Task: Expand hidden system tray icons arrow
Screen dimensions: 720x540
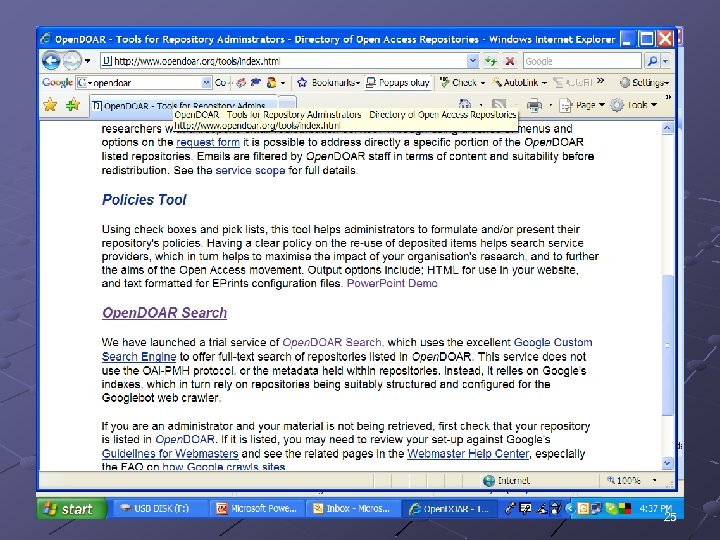Action: tap(569, 508)
